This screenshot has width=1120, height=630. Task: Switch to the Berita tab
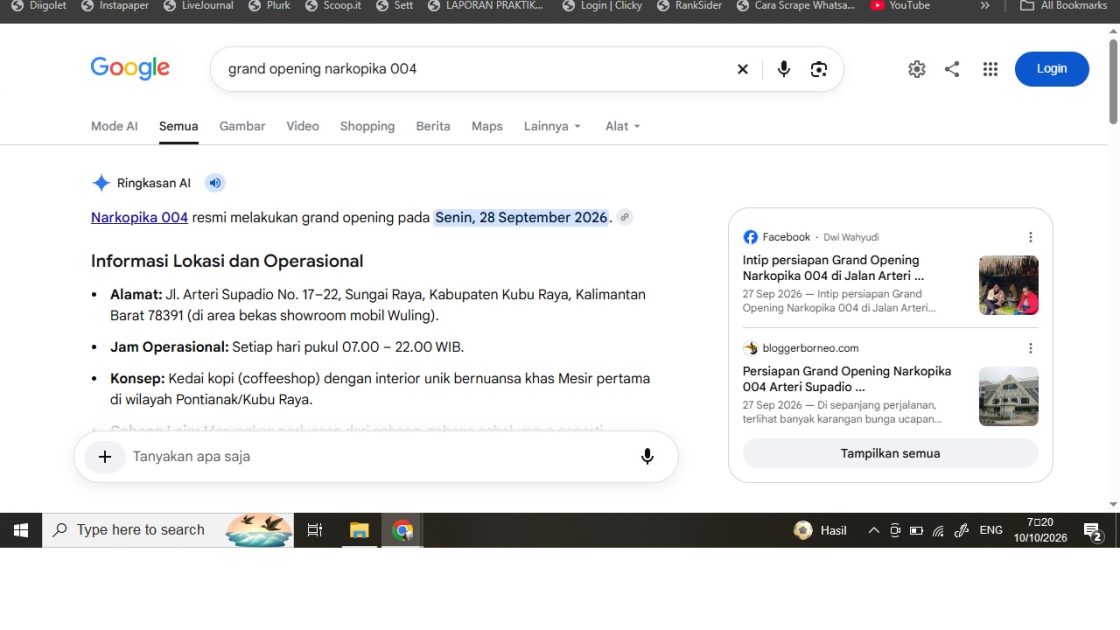pos(433,126)
